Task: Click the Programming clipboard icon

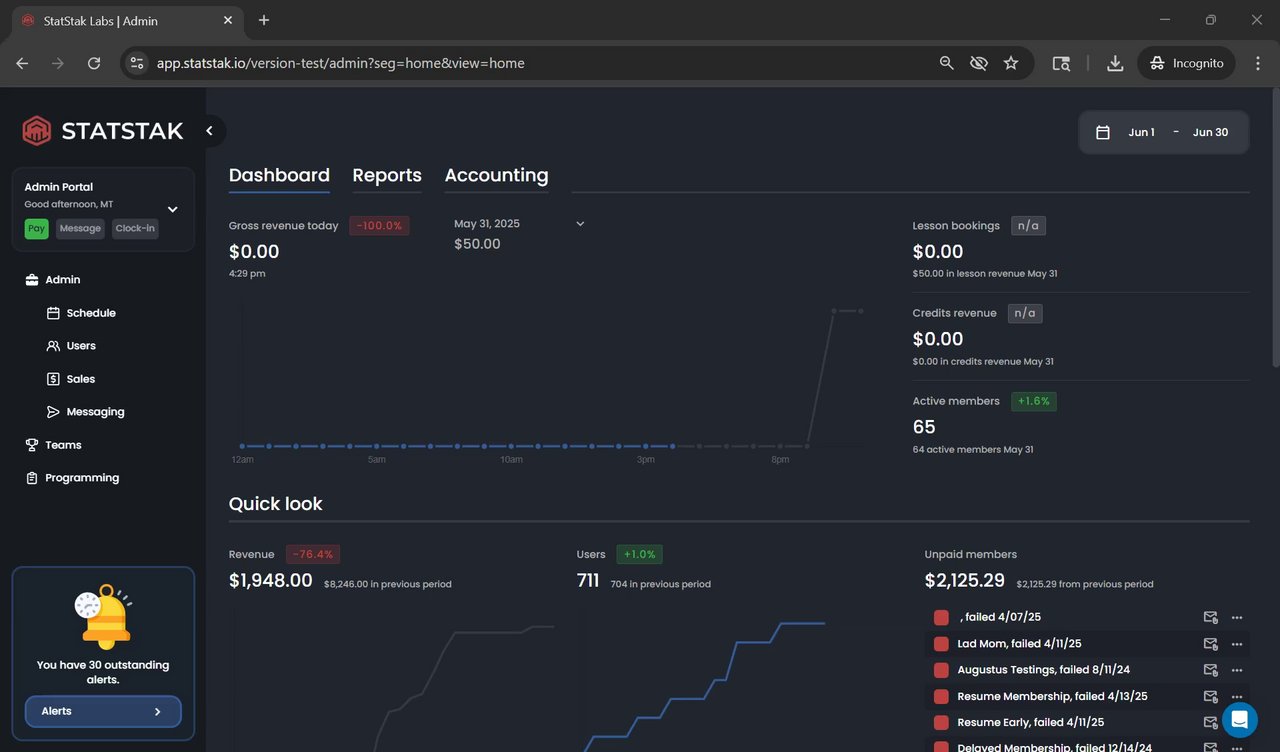Action: click(x=32, y=478)
